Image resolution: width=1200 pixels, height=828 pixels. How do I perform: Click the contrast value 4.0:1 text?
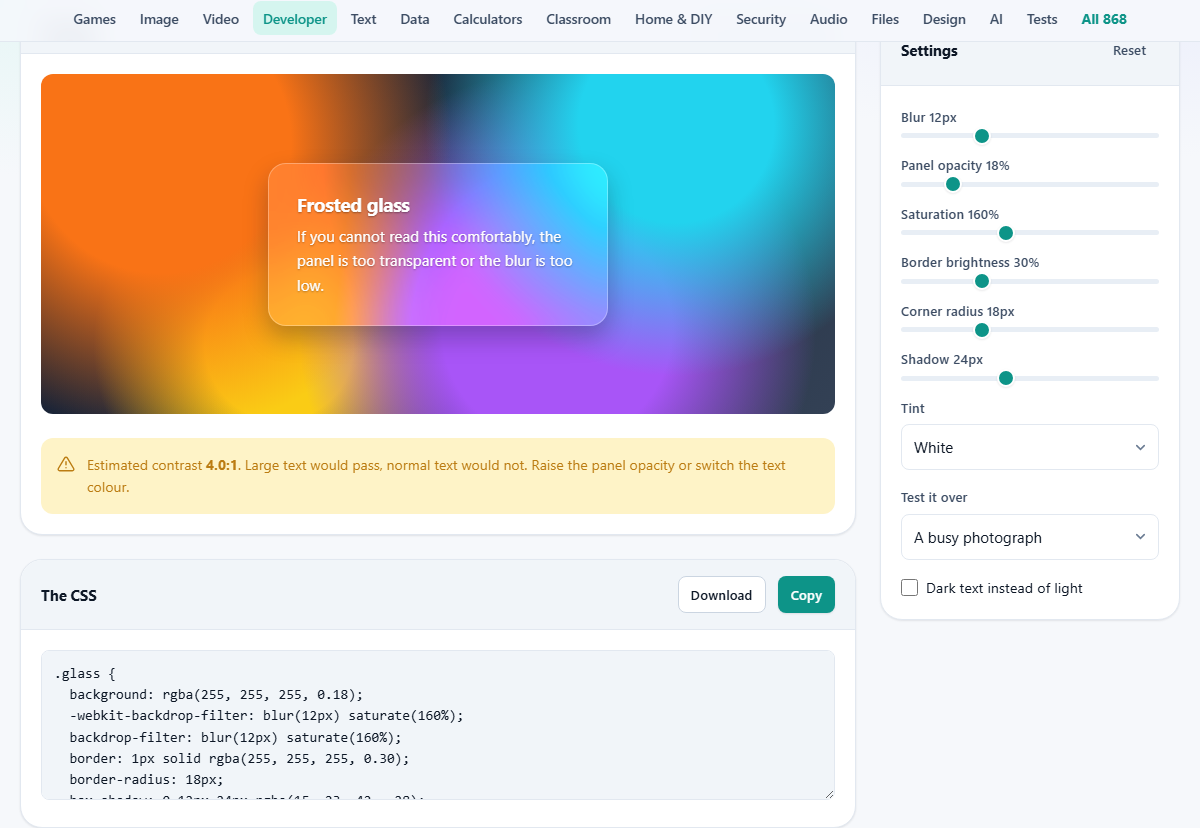pos(222,465)
